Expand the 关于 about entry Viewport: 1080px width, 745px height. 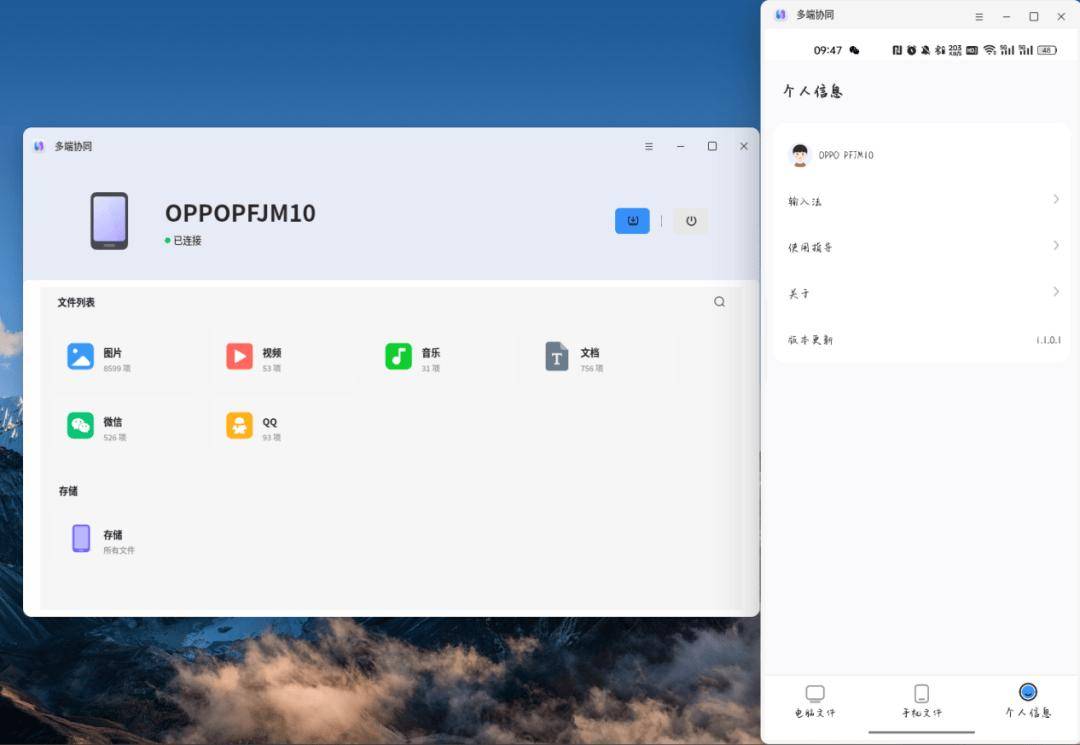[x=923, y=293]
